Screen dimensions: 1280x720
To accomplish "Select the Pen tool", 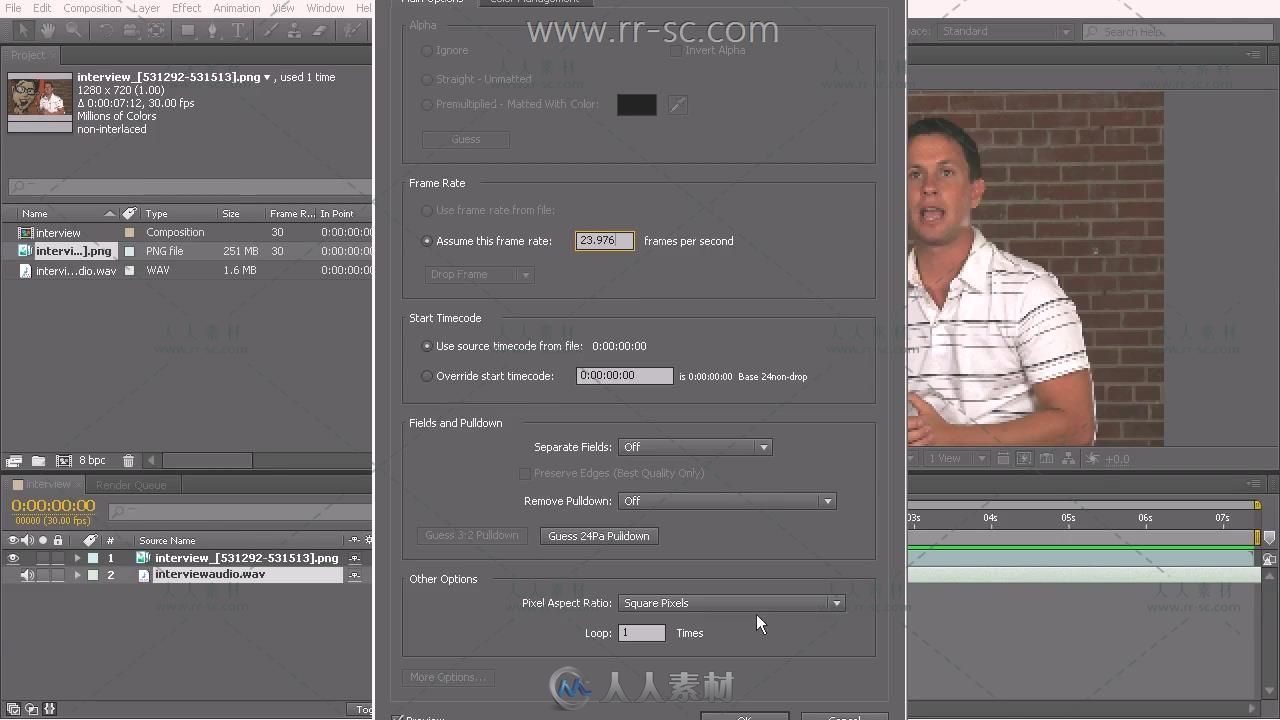I will [x=213, y=30].
